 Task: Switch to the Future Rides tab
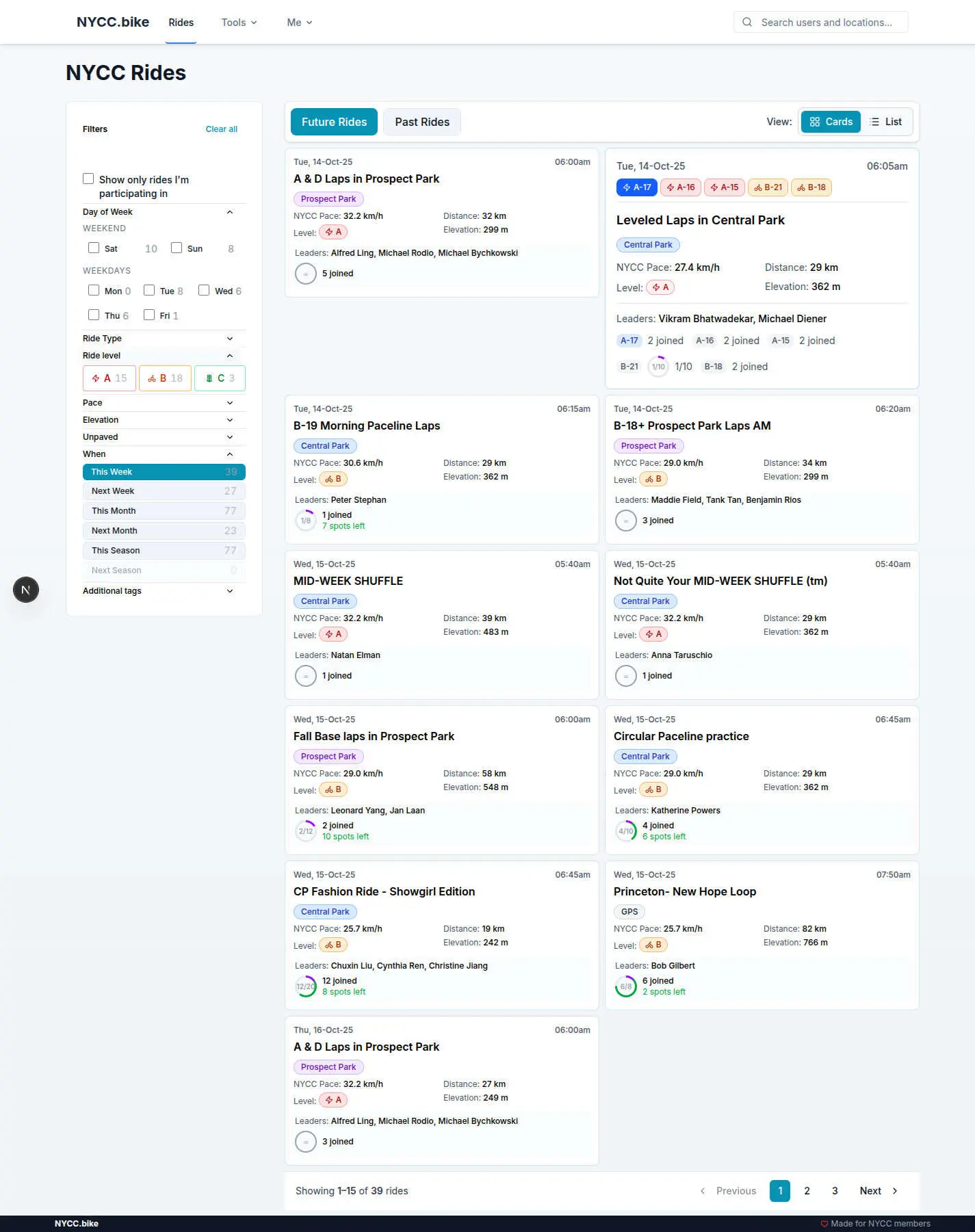click(x=334, y=122)
